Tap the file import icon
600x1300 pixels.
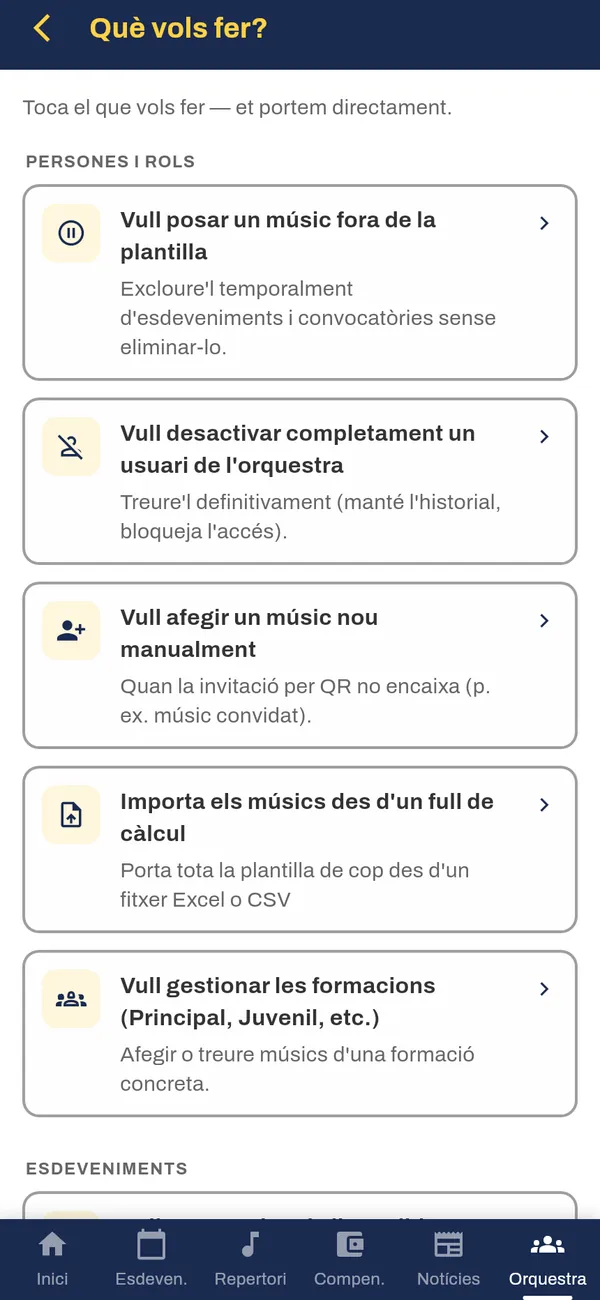pos(71,814)
